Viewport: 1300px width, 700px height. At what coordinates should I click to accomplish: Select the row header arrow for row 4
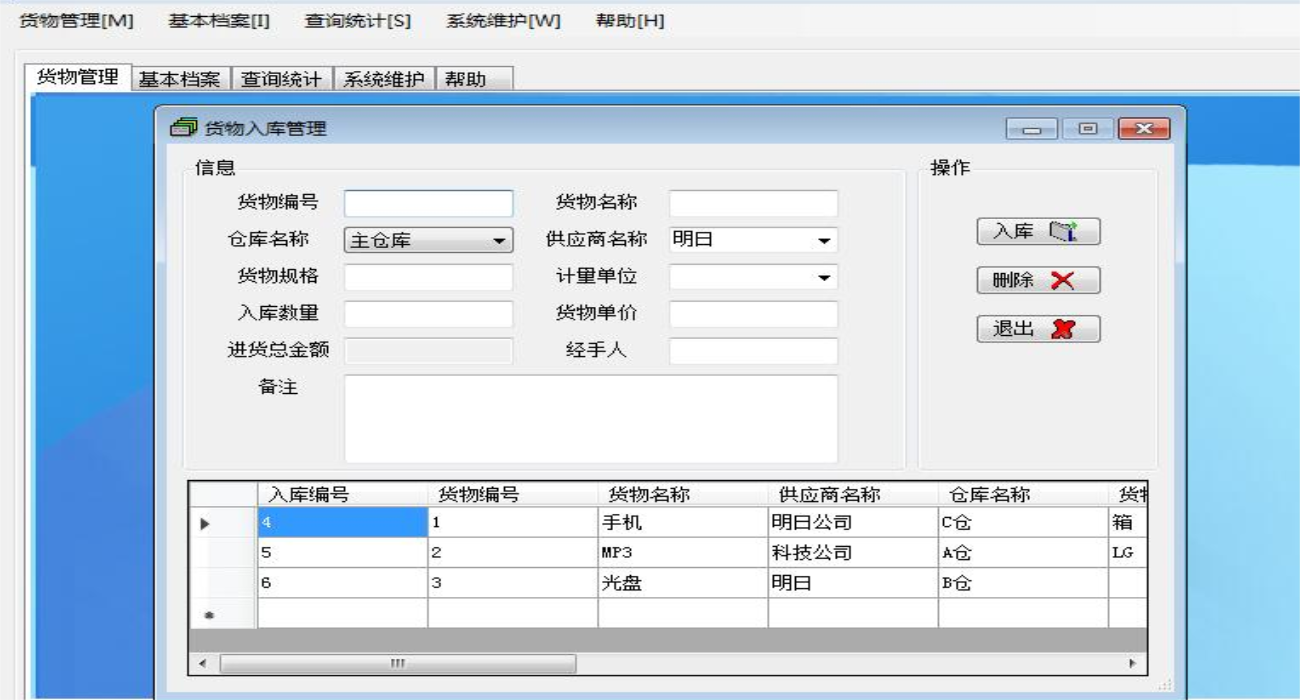coord(223,523)
